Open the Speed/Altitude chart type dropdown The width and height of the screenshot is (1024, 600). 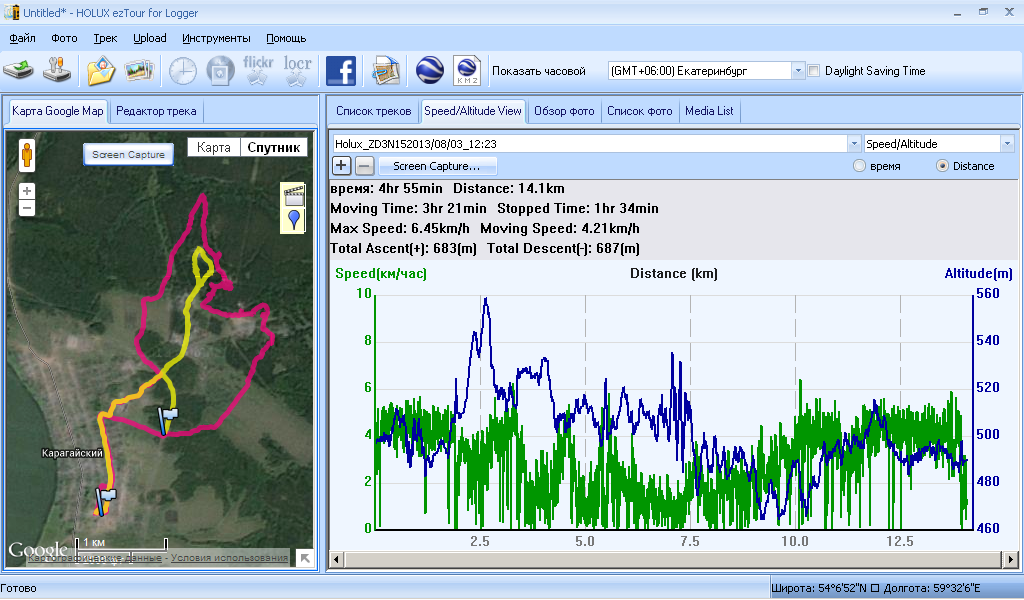click(x=1007, y=144)
